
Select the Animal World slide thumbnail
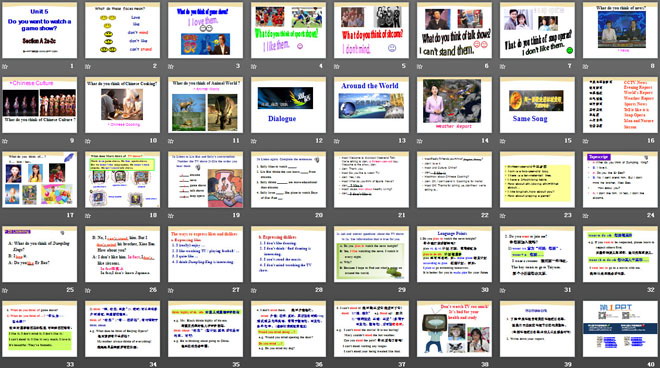205,105
